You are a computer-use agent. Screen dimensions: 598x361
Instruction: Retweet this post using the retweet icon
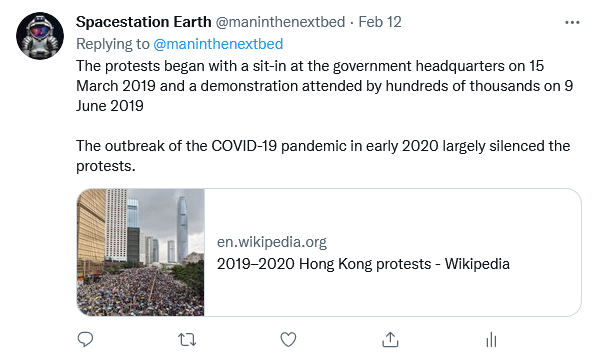[x=187, y=339]
